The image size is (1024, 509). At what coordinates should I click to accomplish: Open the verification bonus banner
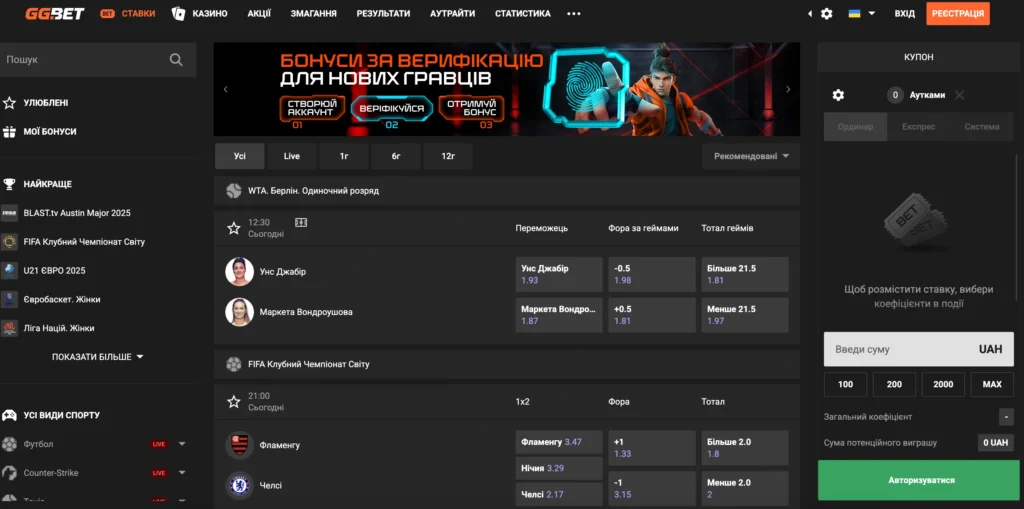(507, 90)
